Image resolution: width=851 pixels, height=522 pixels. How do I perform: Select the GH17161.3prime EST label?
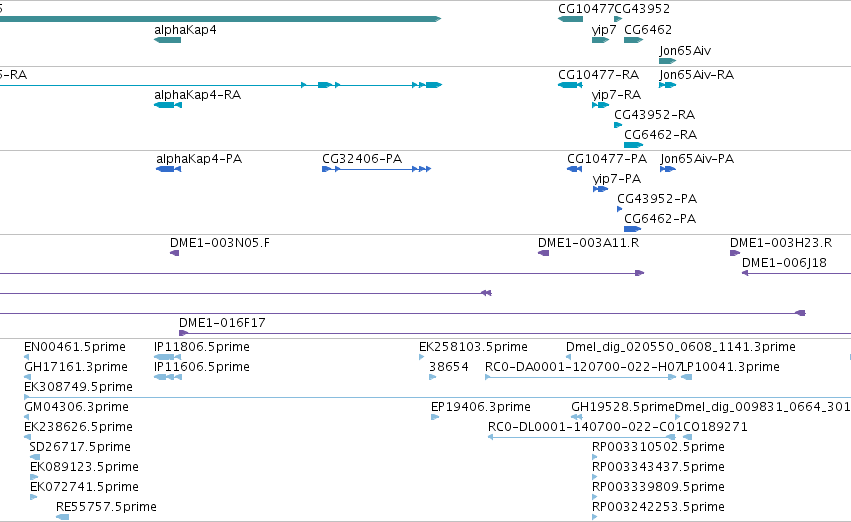click(76, 367)
